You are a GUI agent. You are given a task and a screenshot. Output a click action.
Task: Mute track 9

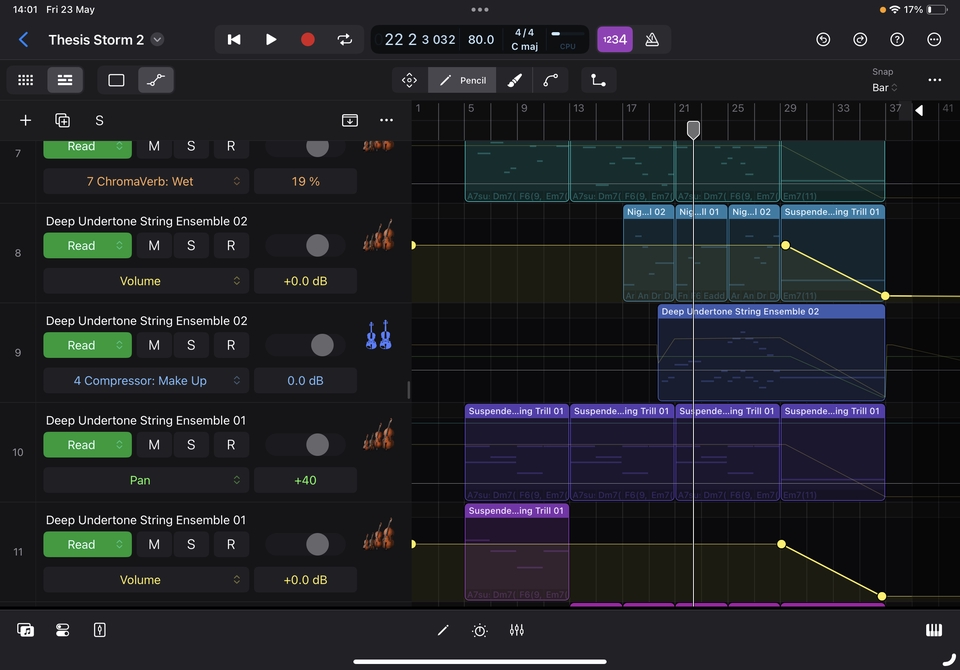pyautogui.click(x=154, y=345)
